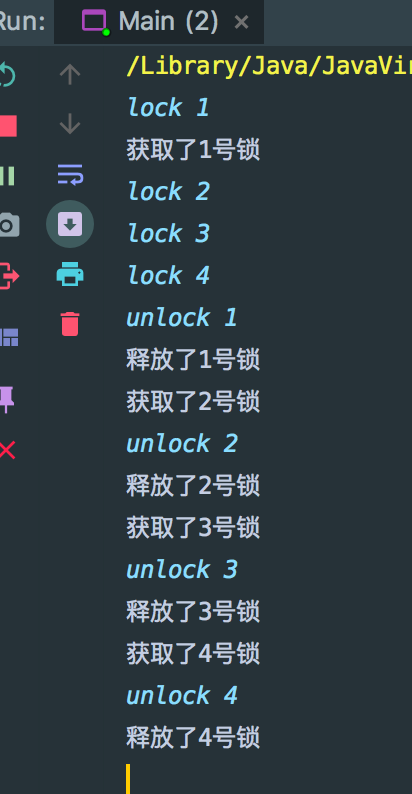Click the Rerun icon in Run panel
Screen dimensions: 412x794
pyautogui.click(x=7, y=74)
